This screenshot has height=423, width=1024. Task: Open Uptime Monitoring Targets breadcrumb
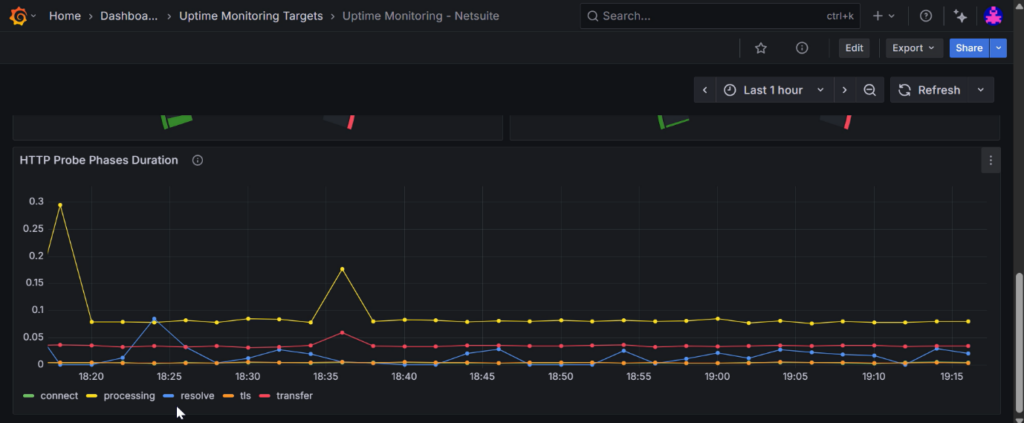[251, 16]
